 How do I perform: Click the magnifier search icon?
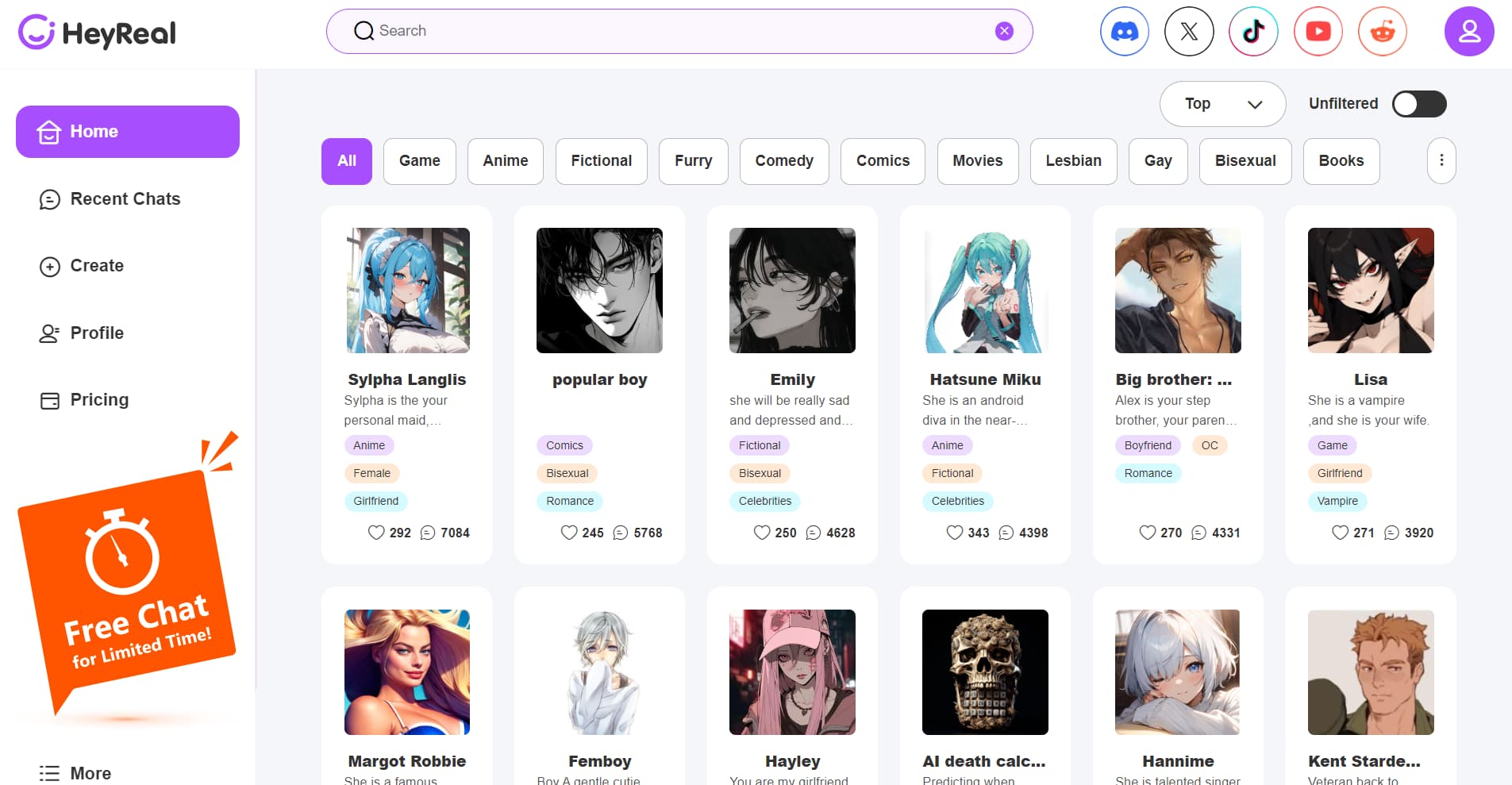point(364,31)
